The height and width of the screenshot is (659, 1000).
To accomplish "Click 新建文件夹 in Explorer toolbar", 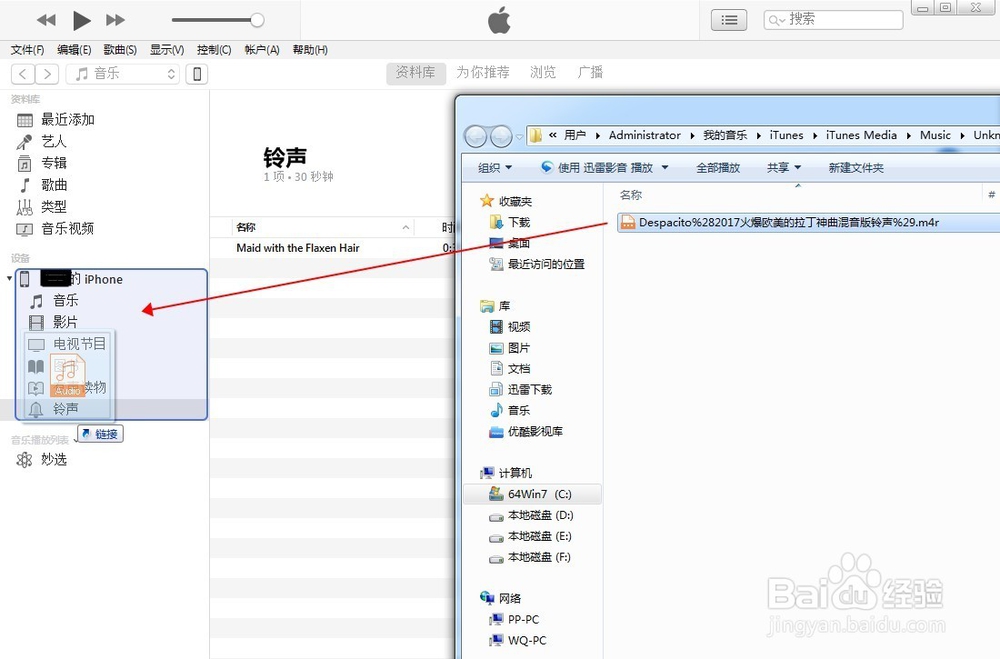I will pos(856,168).
